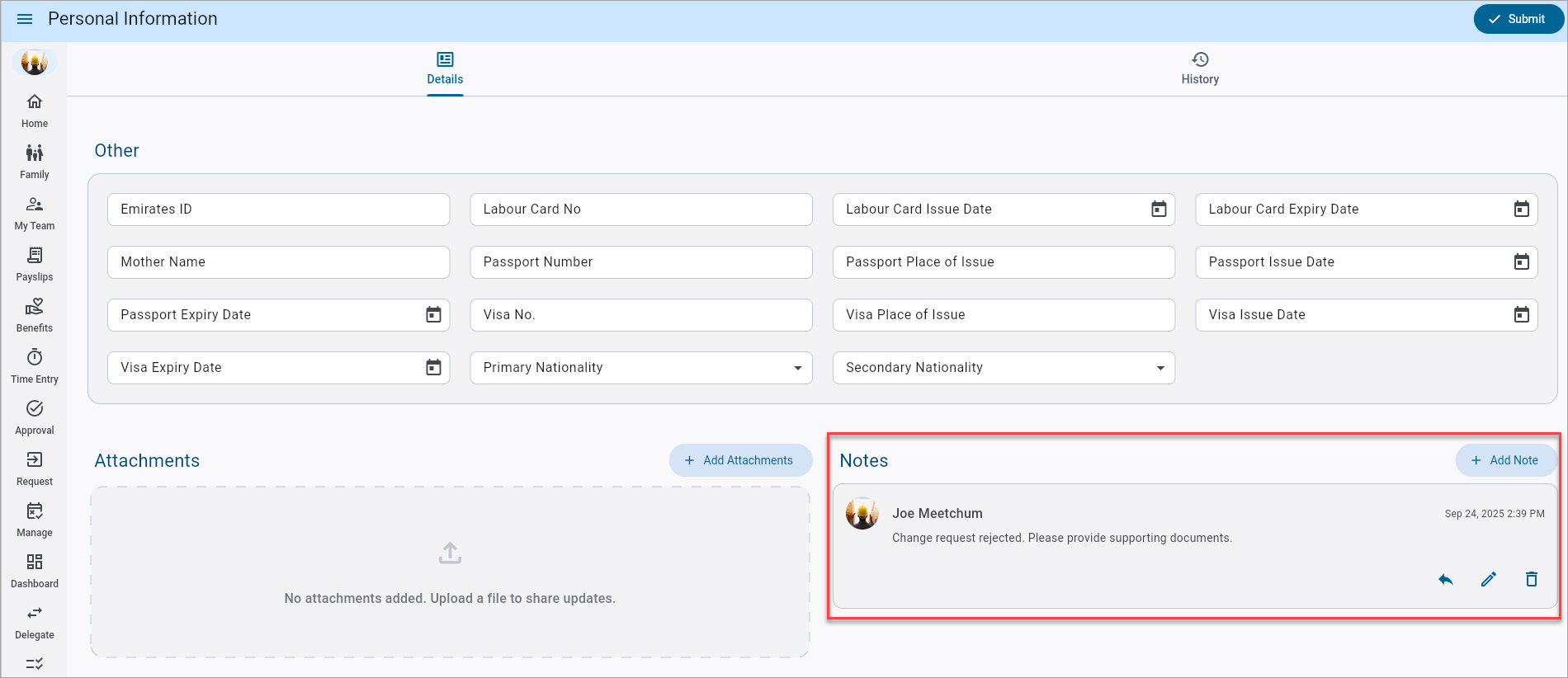
Task: Open the Benefits sidebar item
Action: (x=35, y=315)
